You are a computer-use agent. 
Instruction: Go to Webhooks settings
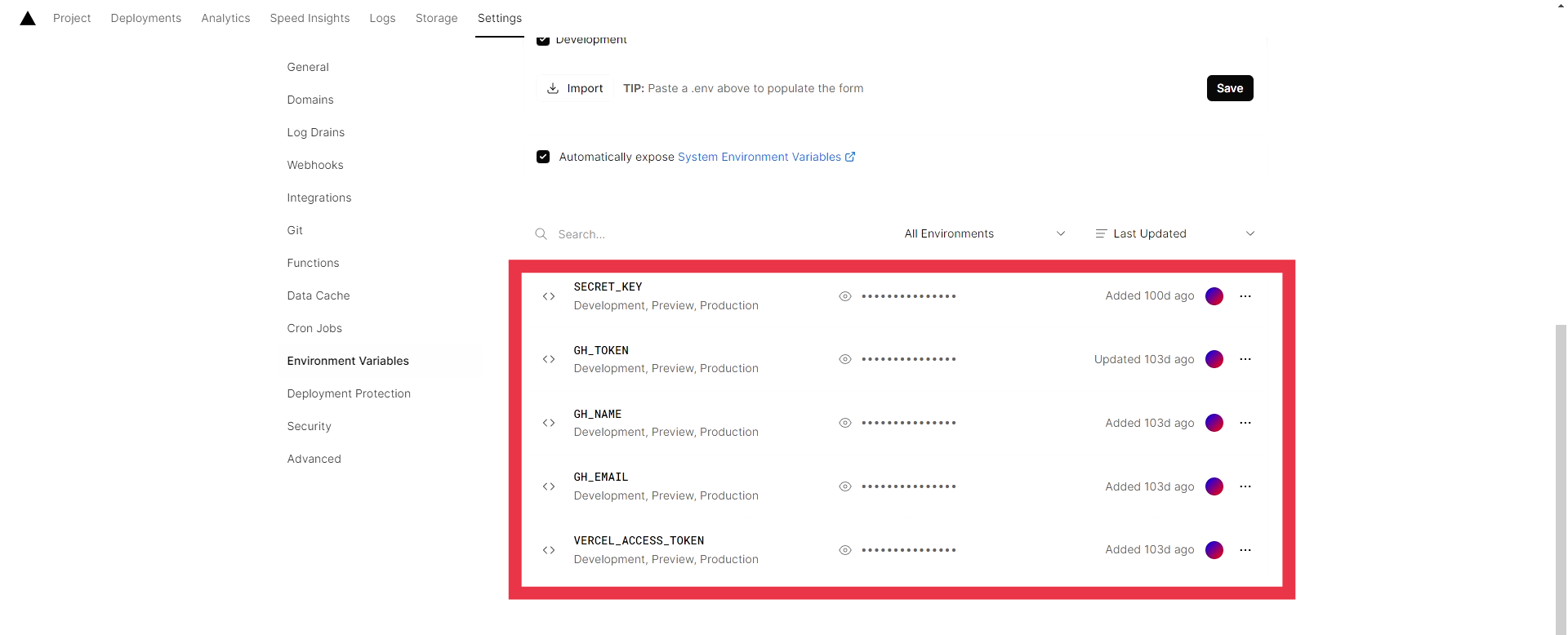[x=315, y=165]
